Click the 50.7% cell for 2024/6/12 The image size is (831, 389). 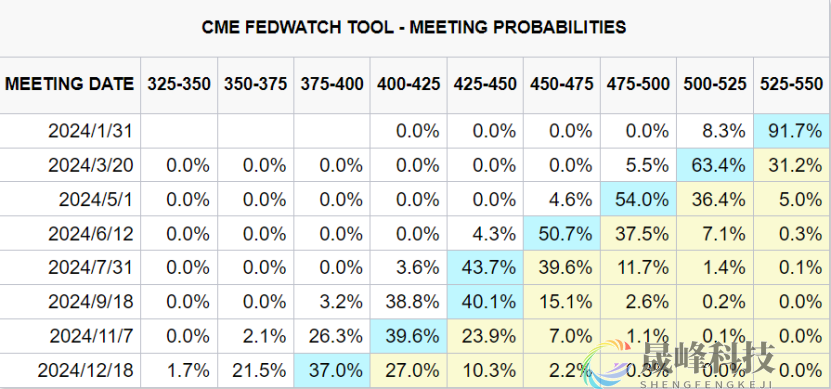coord(562,233)
